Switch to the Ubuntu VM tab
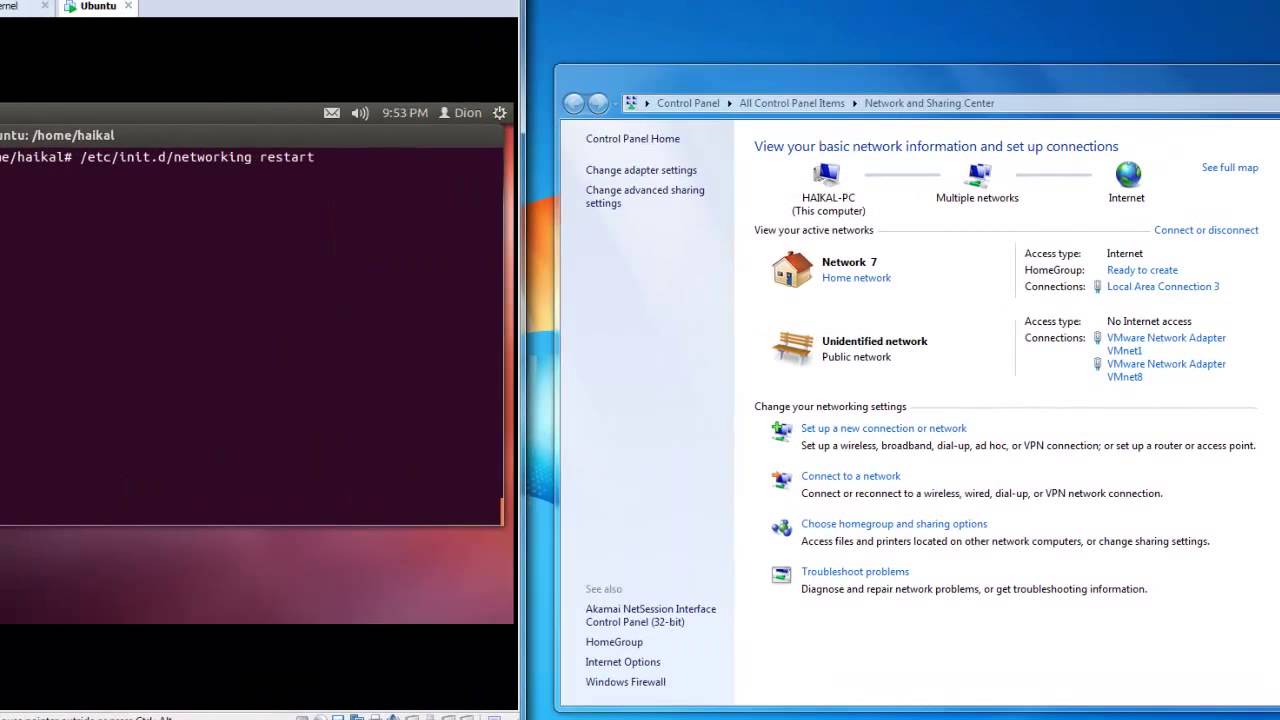The image size is (1280, 720). (x=98, y=6)
